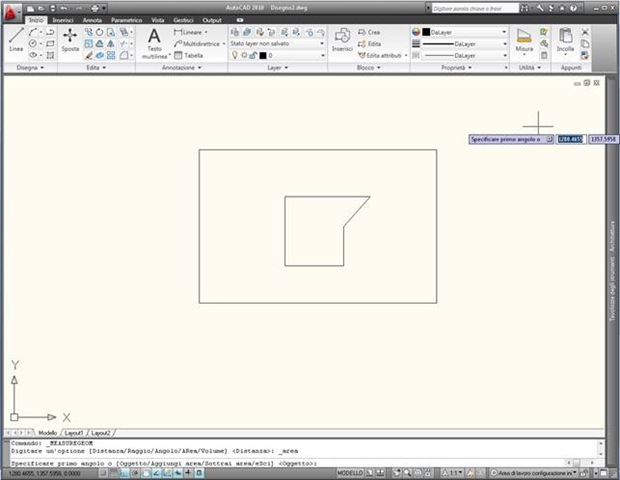
Task: Click the zoom magnifier icon in status bar
Action: point(407,473)
